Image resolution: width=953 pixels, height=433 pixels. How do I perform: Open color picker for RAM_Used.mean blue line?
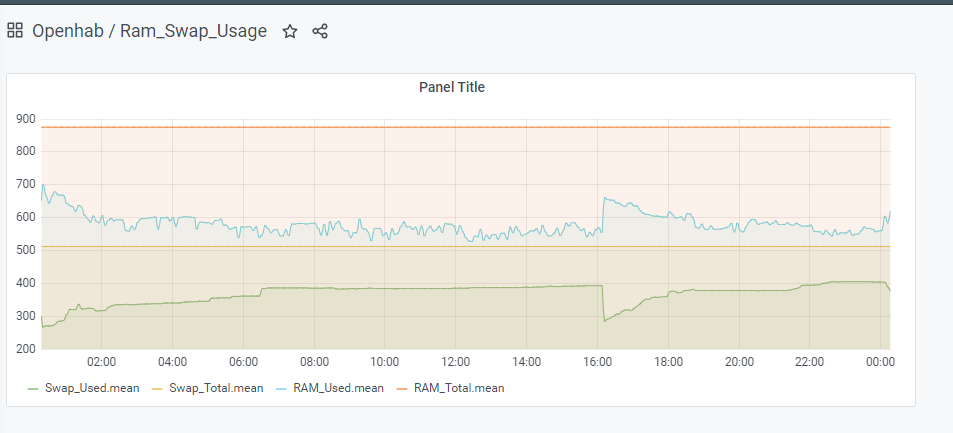283,388
